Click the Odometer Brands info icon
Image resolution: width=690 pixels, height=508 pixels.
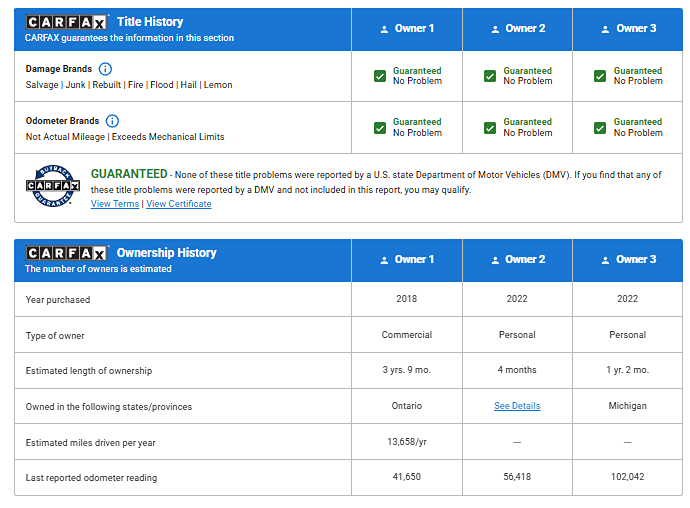point(112,121)
